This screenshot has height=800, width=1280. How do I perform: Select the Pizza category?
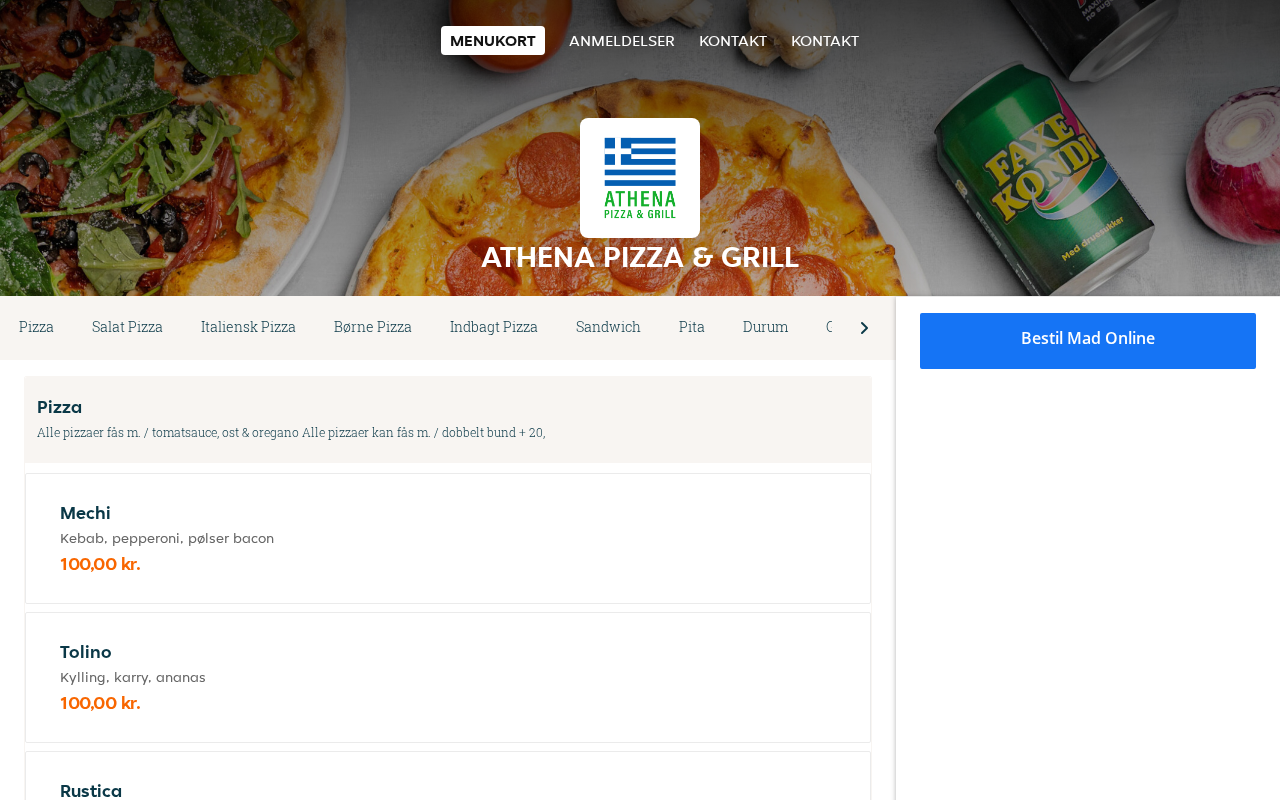[x=36, y=327]
